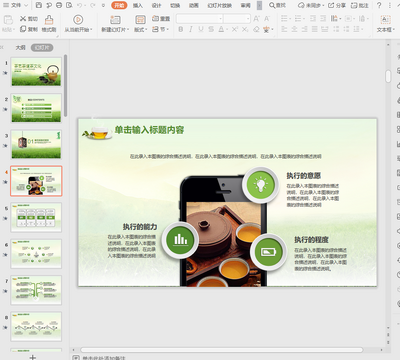Click the increase indent icon
400x360 pixels.
323,19
